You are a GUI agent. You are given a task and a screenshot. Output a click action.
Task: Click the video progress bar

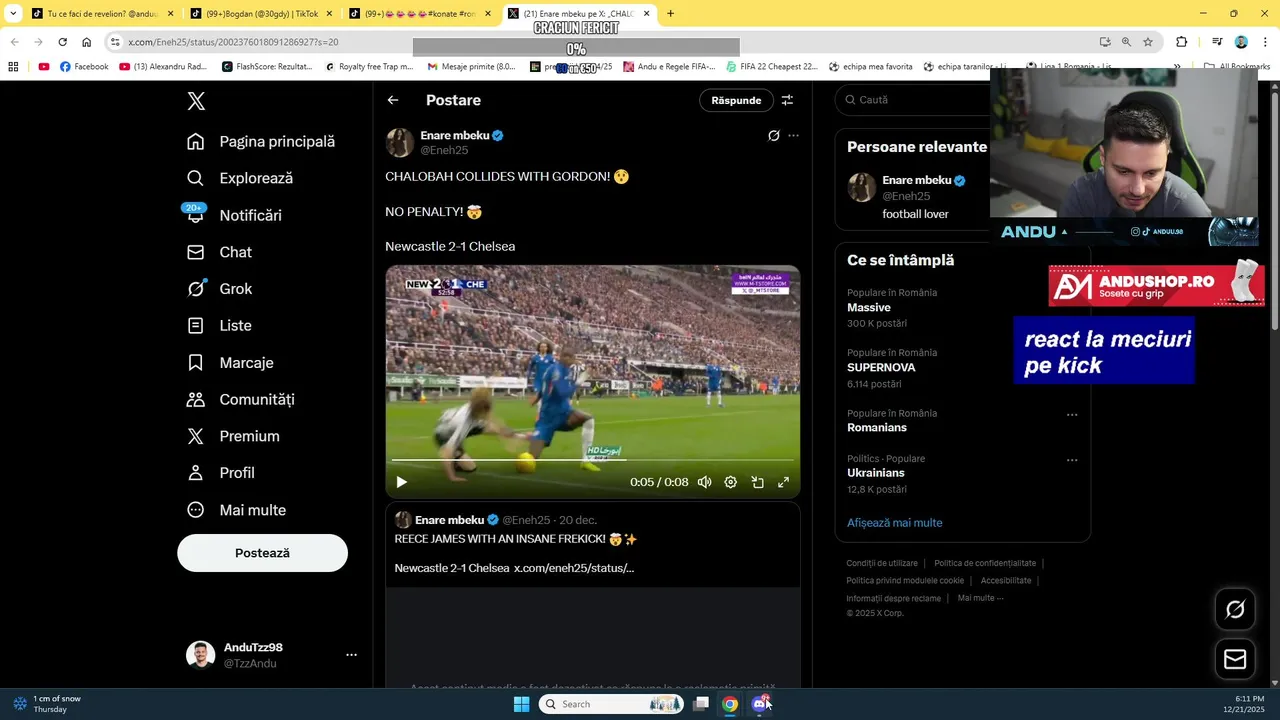(593, 460)
